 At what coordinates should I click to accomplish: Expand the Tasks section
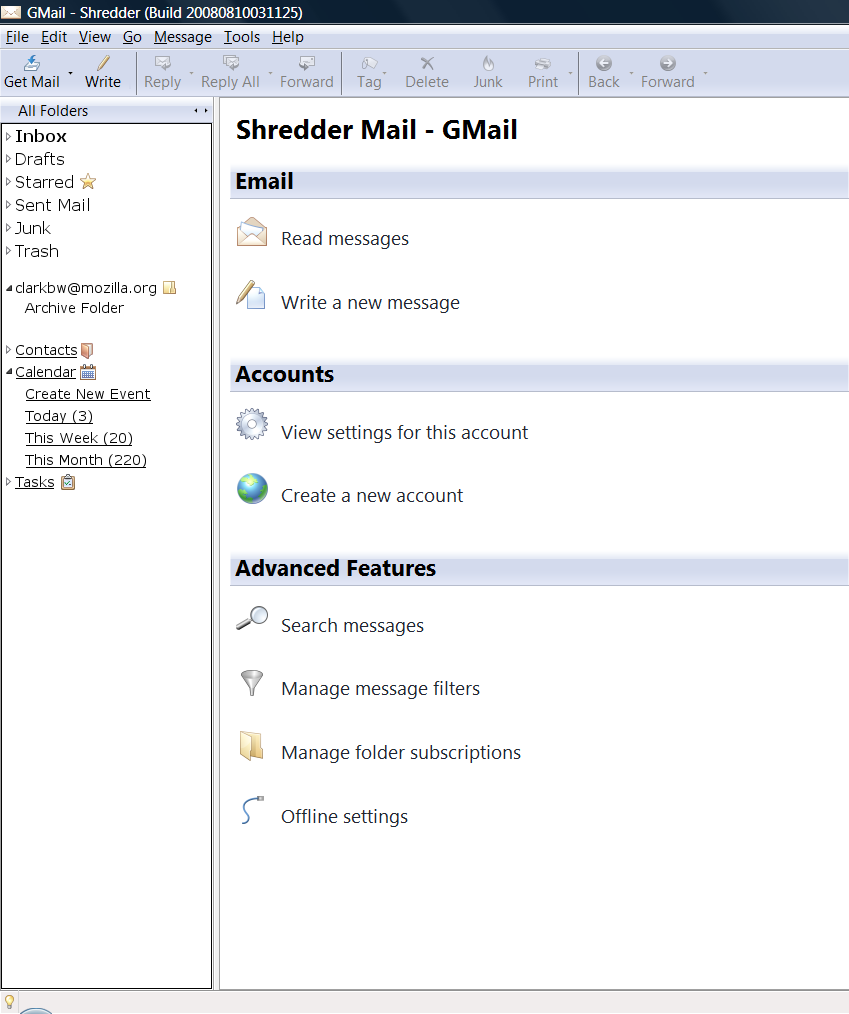coord(8,482)
